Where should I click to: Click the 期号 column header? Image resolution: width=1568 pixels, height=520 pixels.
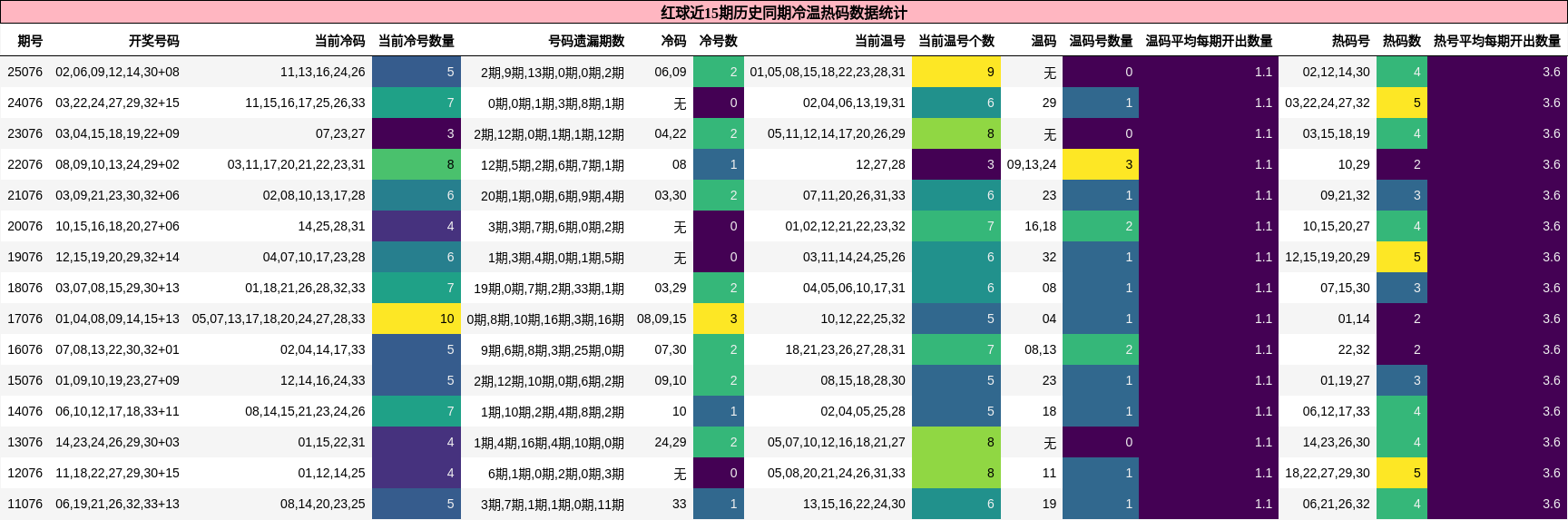[x=30, y=41]
